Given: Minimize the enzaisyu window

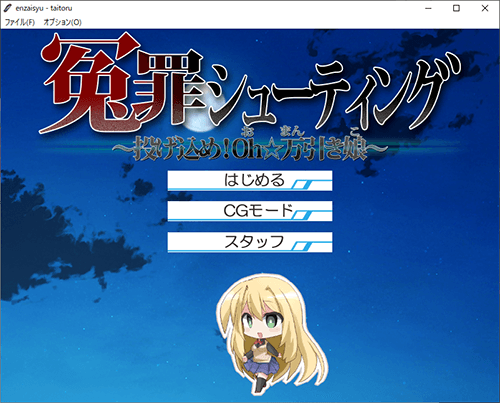Looking at the screenshot, I should [x=429, y=8].
